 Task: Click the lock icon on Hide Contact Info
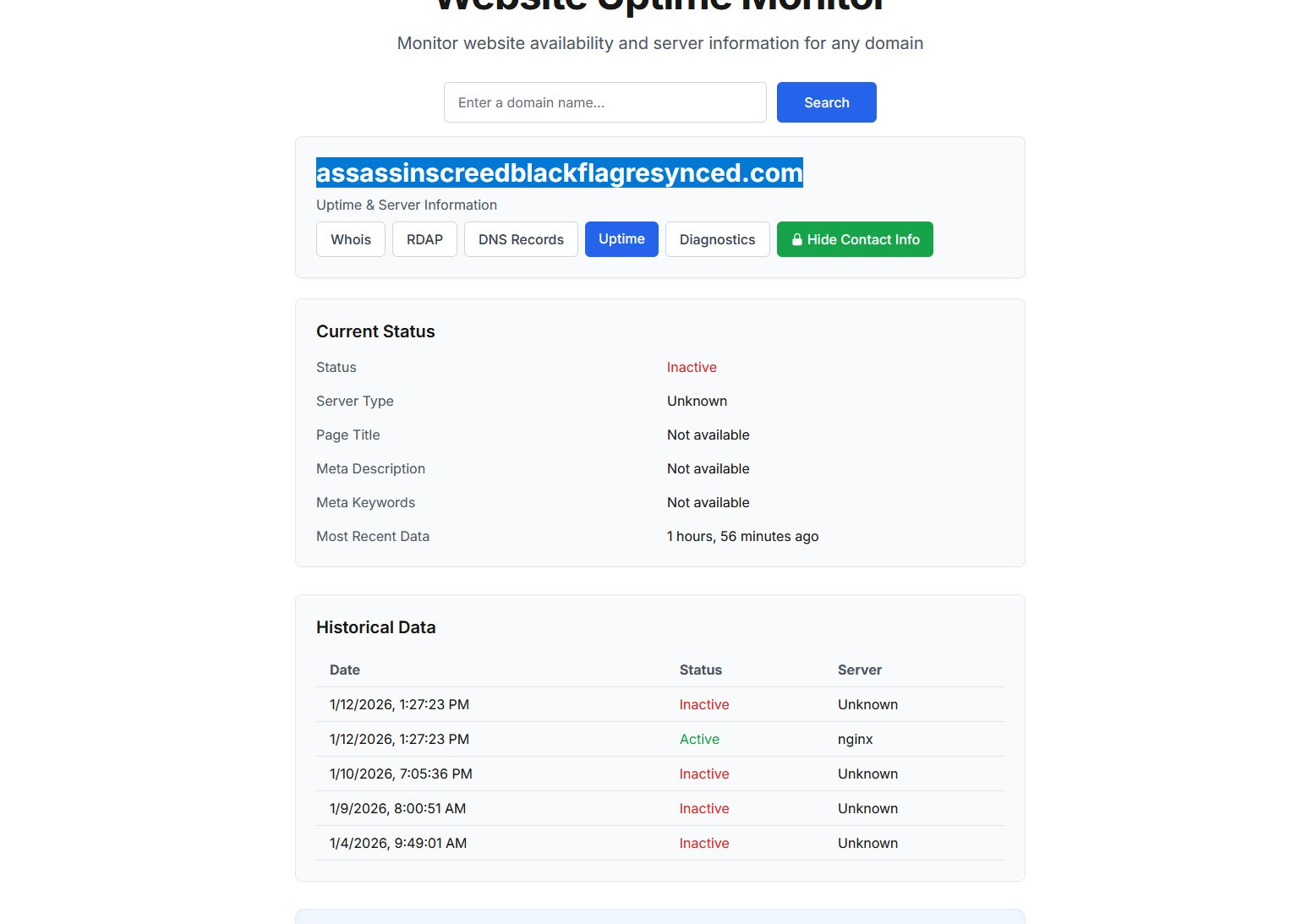pos(796,240)
